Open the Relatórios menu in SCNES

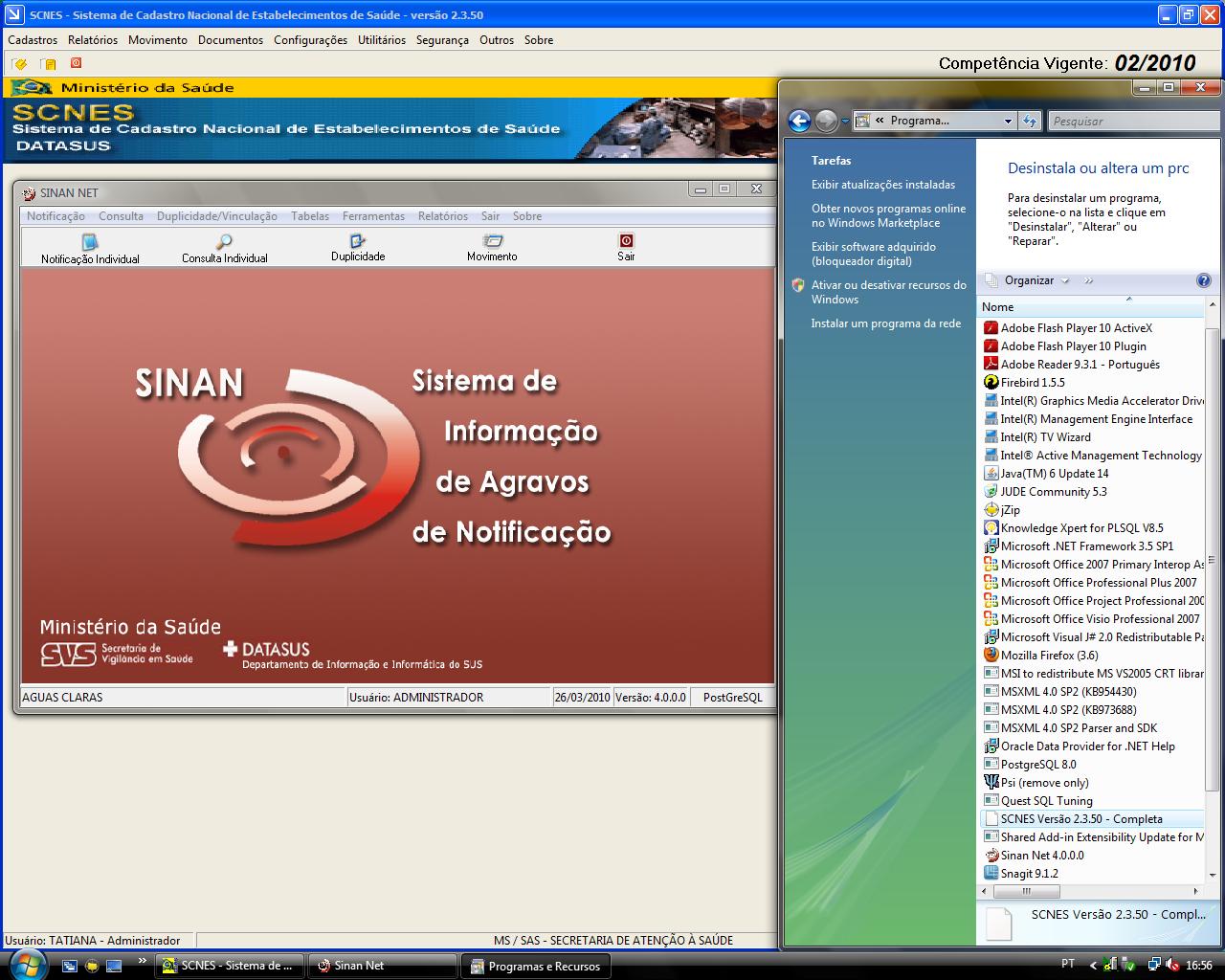click(93, 40)
